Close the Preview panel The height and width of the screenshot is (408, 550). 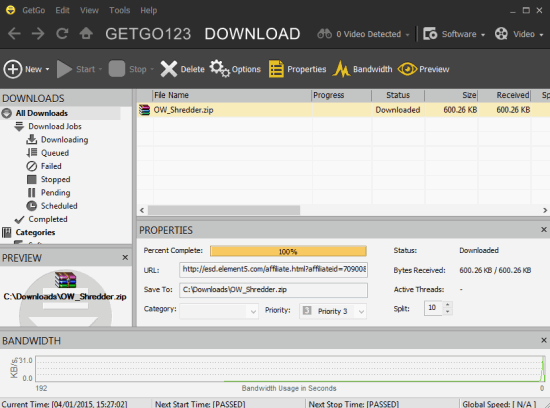click(125, 257)
